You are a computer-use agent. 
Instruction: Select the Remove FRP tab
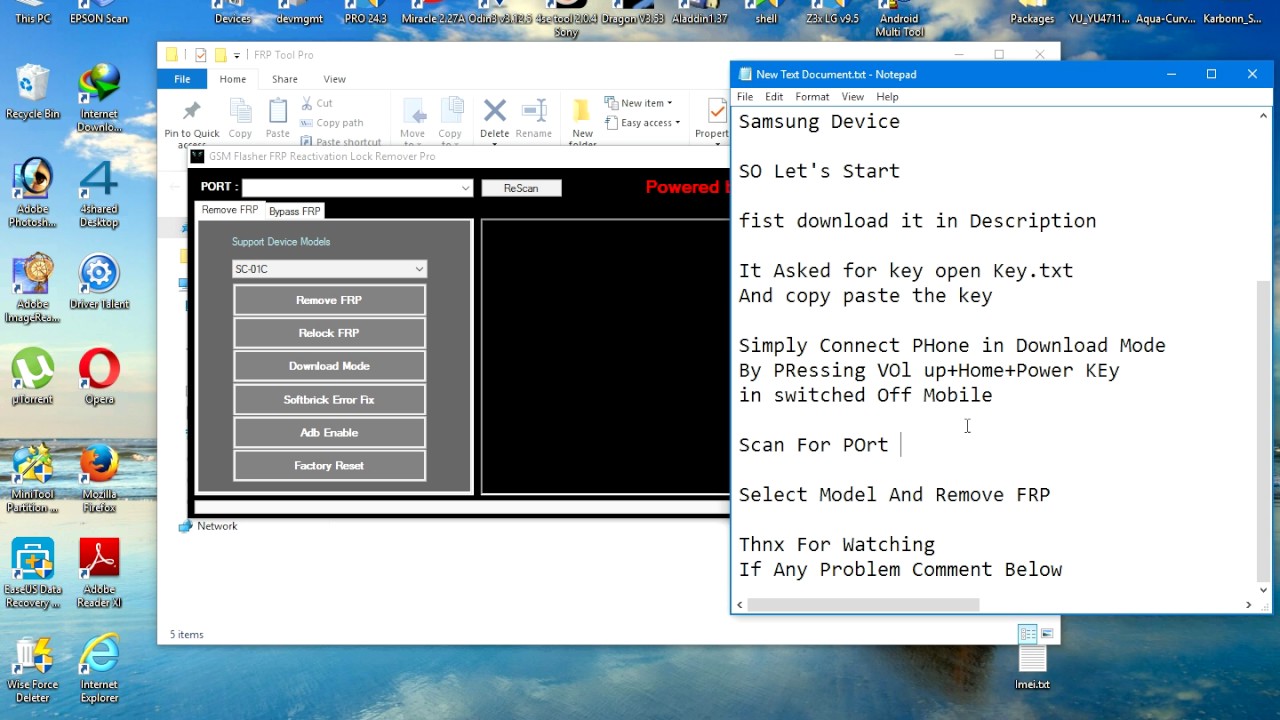point(230,210)
